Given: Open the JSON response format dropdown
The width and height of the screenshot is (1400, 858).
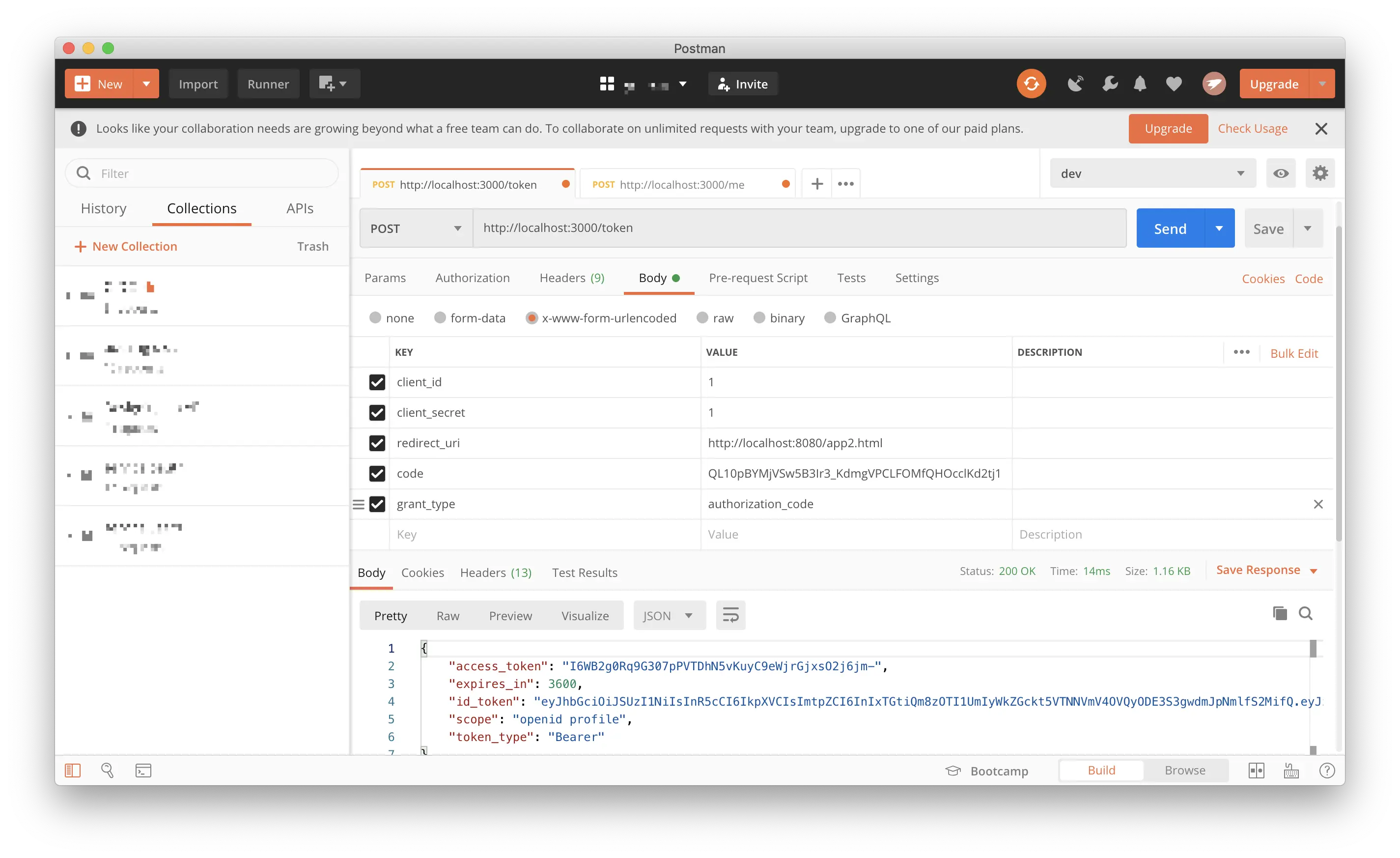Looking at the screenshot, I should pos(669,616).
